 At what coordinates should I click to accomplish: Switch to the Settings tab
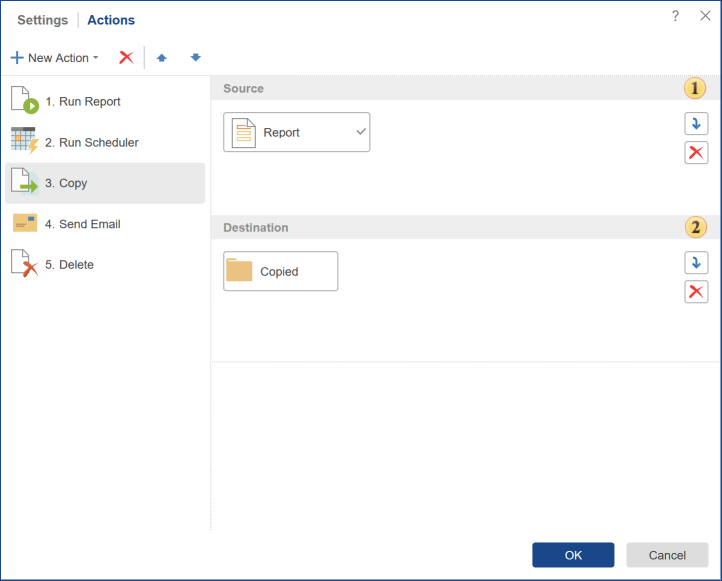click(x=43, y=20)
